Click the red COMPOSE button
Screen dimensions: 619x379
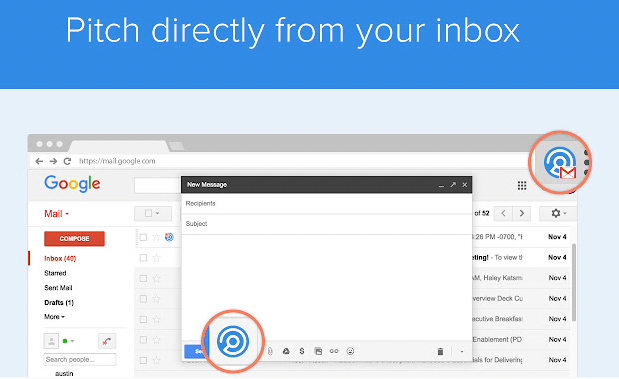(x=74, y=238)
